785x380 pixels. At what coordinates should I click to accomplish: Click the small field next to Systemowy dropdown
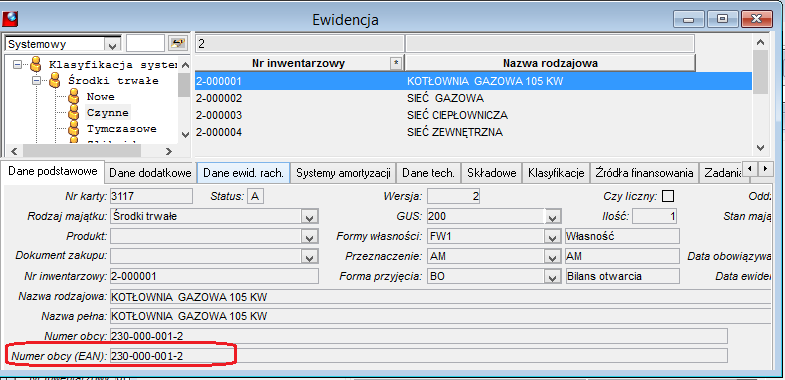click(145, 44)
